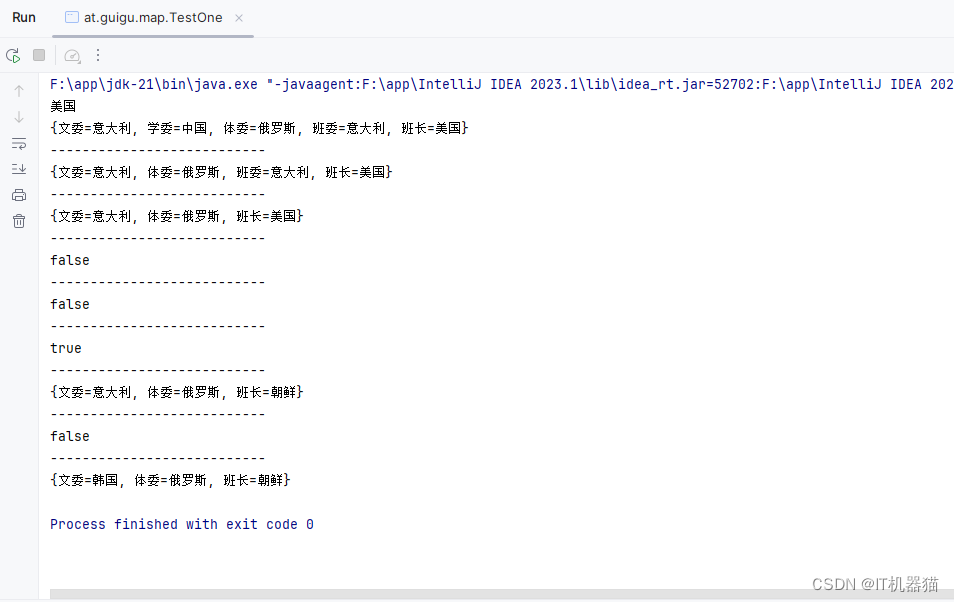
Task: Click the map line {文委=意大利, 体委=俄罗斯, 班长=朝鲜}
Action: pos(176,392)
